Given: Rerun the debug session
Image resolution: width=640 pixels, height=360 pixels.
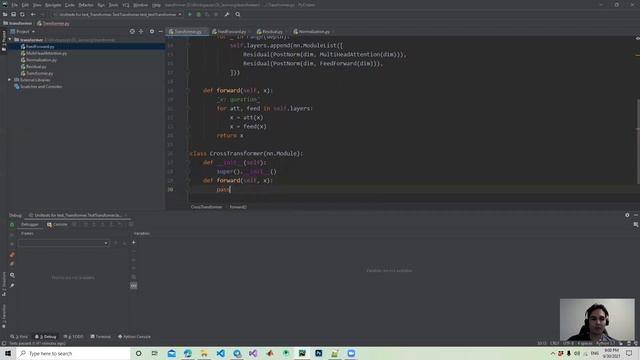Looking at the screenshot, I should pos(12,224).
